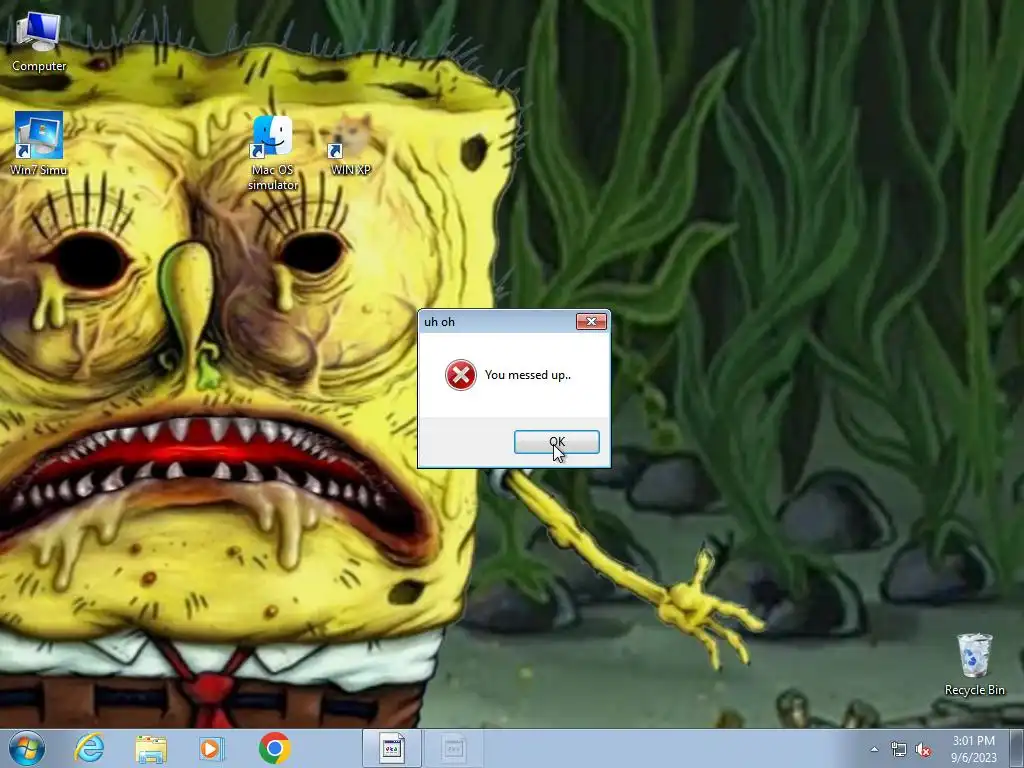Open the Windows Start orb
The image size is (1024, 768).
click(27, 748)
